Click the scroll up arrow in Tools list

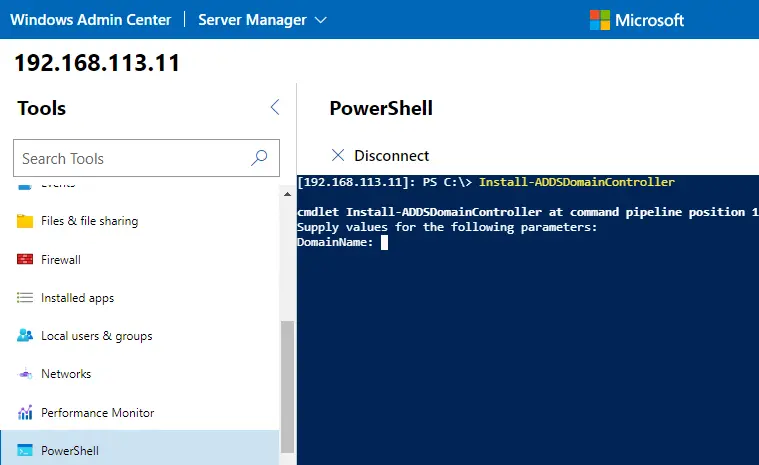point(288,194)
